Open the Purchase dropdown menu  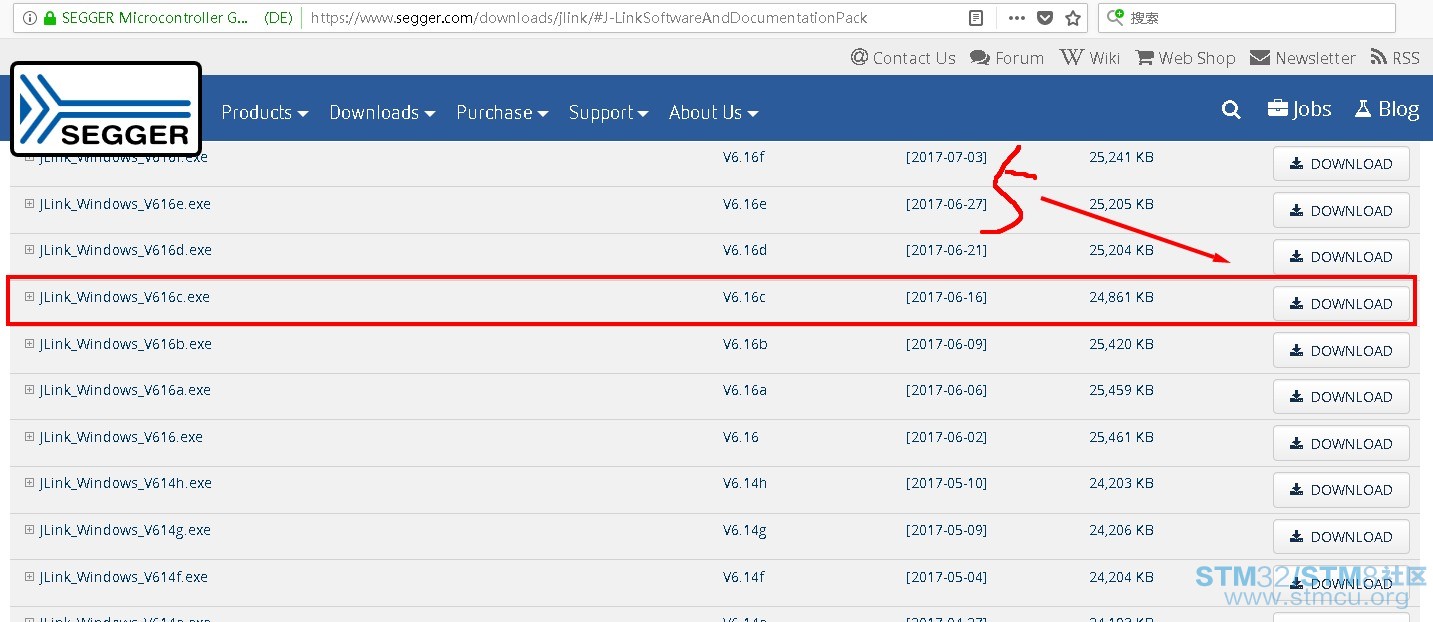[x=502, y=112]
